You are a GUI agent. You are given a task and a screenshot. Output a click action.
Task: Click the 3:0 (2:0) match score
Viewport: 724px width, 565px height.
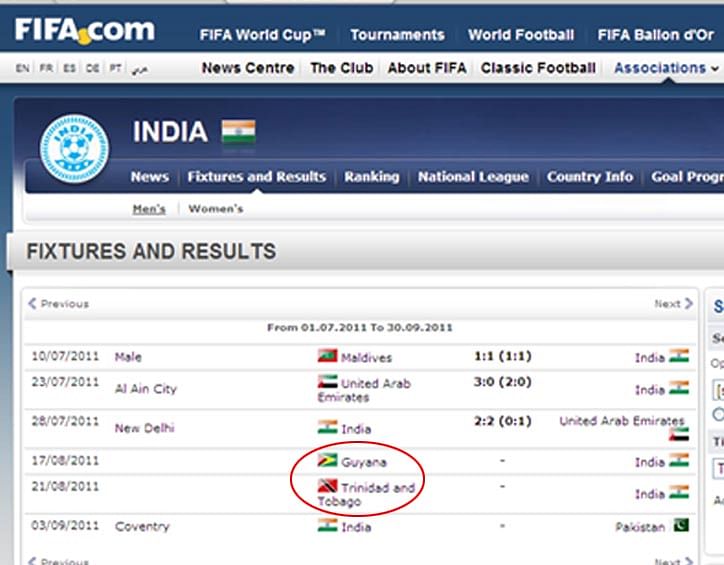502,381
